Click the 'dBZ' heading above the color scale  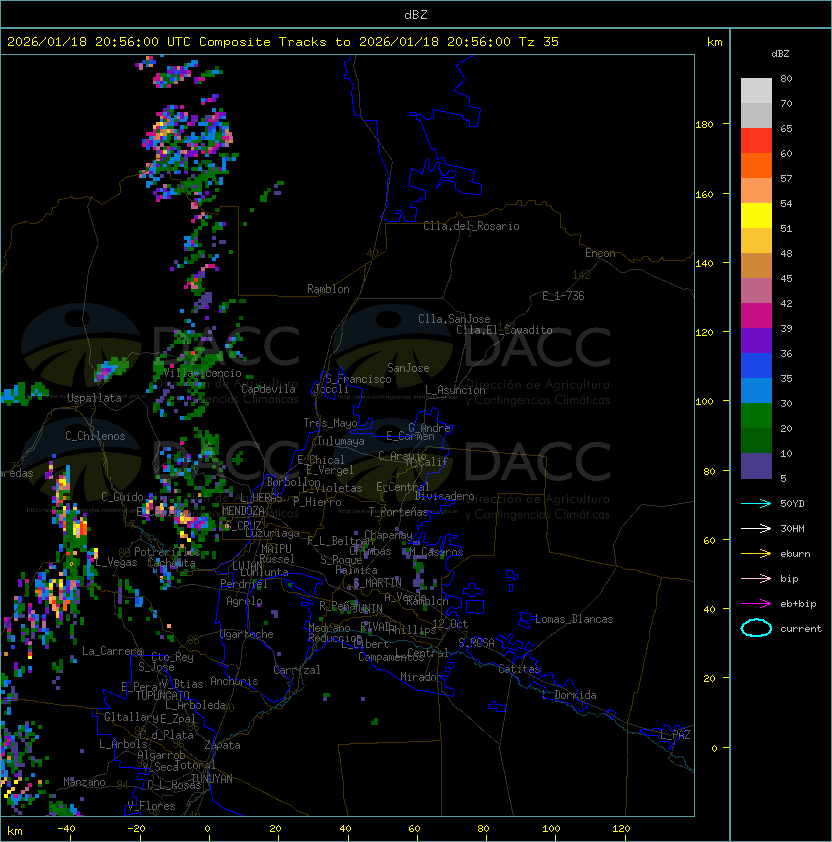(780, 54)
